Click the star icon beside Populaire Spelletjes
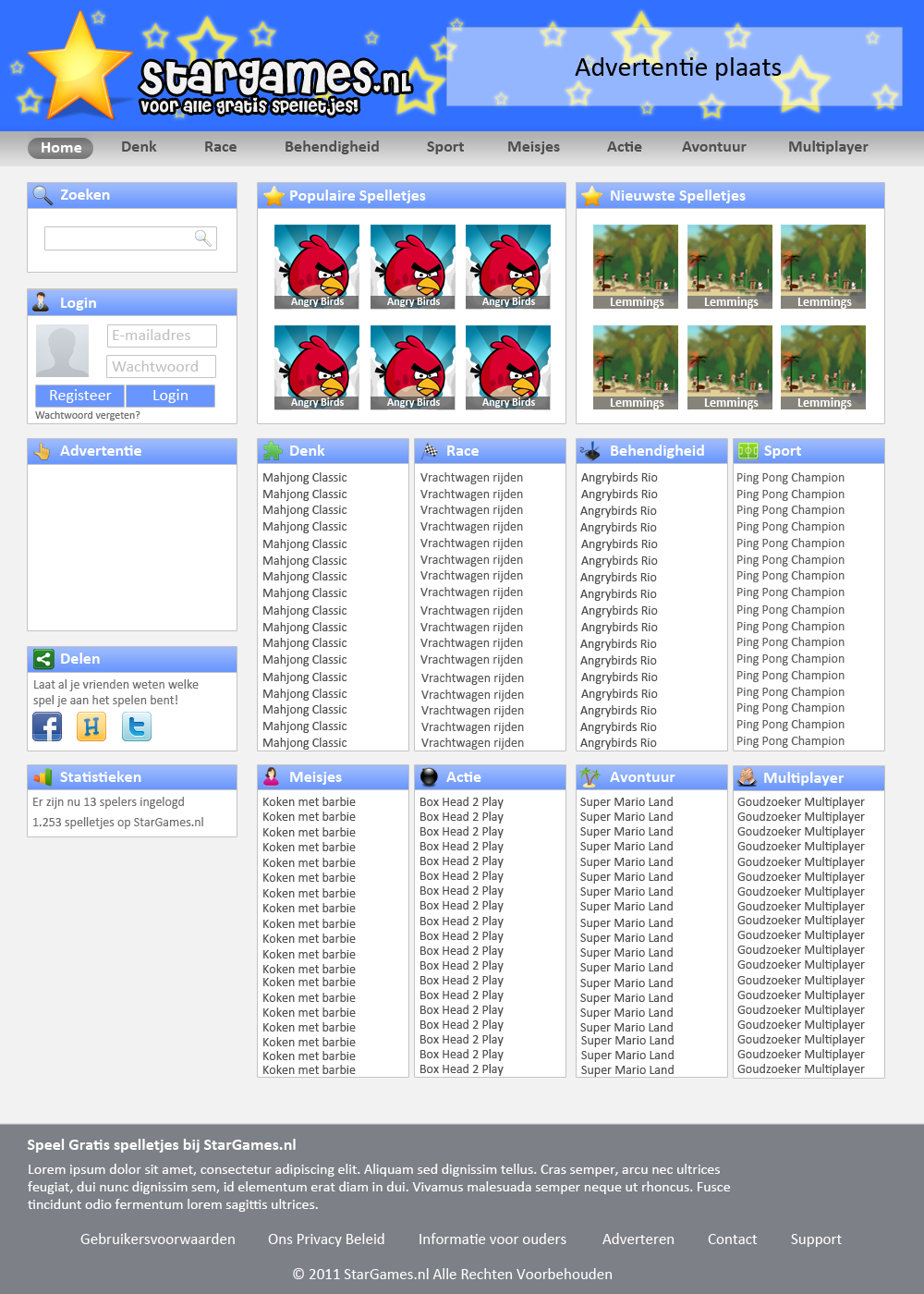This screenshot has width=924, height=1294. [274, 196]
